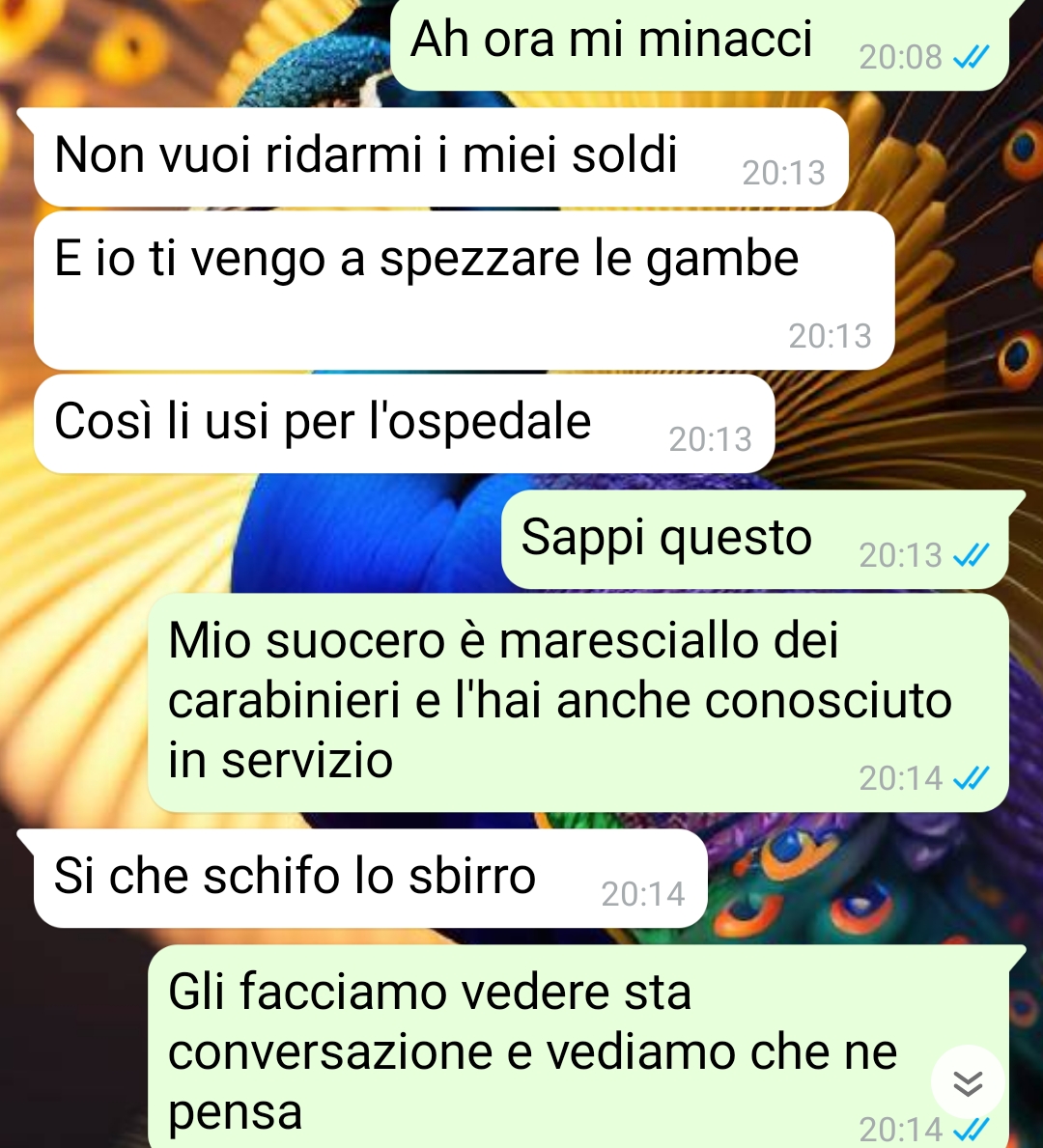Select message 'Così li usi per l'ospedale'
This screenshot has height=1148, width=1043.
405,424
